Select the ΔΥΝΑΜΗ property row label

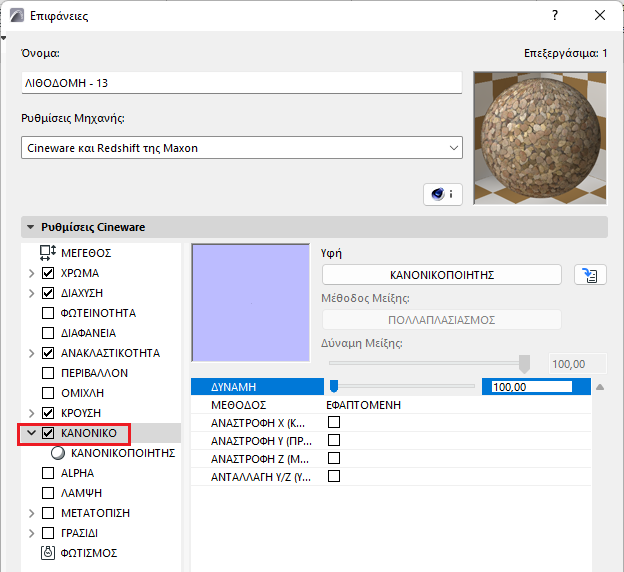pos(233,387)
